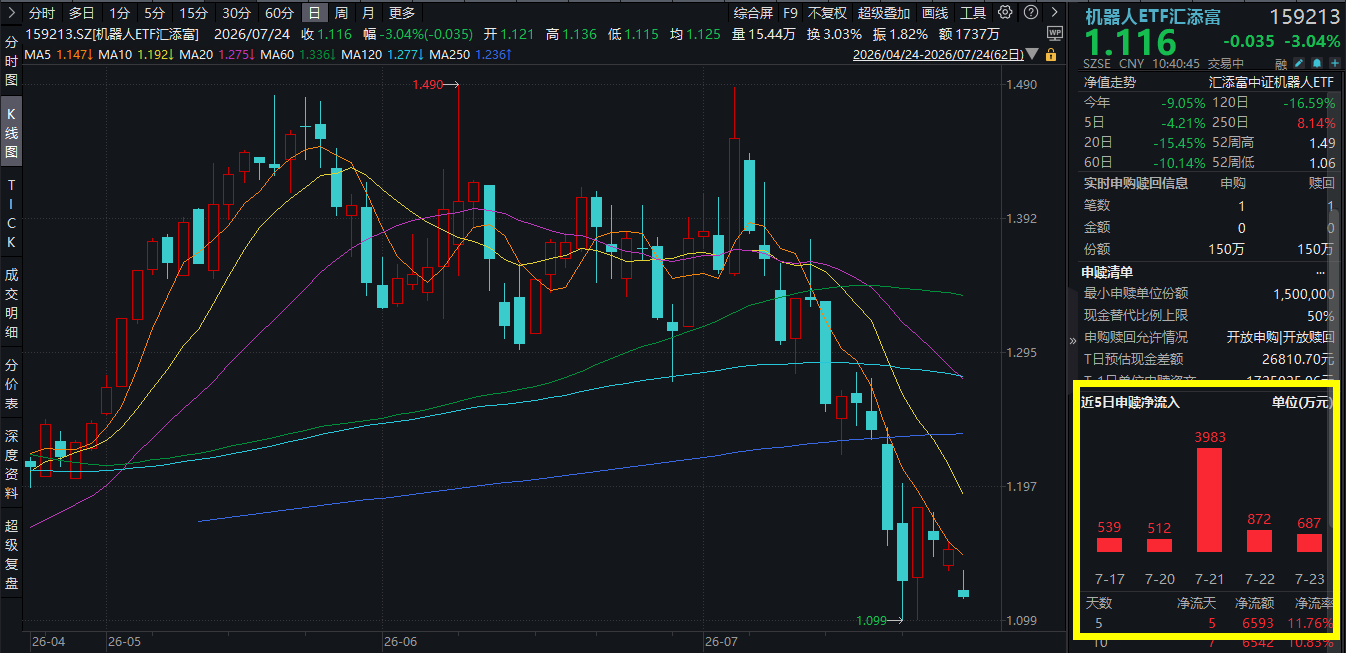
Task: Select the 周 weekly period tab
Action: coord(341,13)
